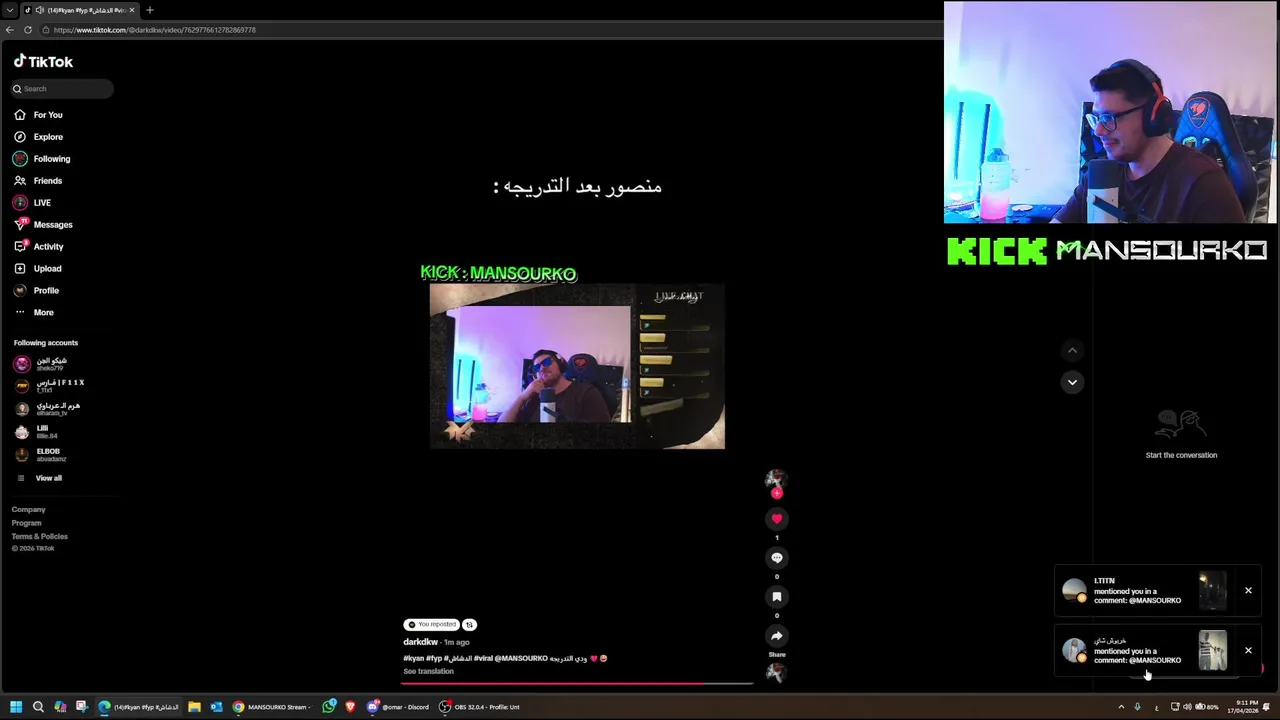
Task: Go to Profile in the sidebar
Action: (46, 291)
